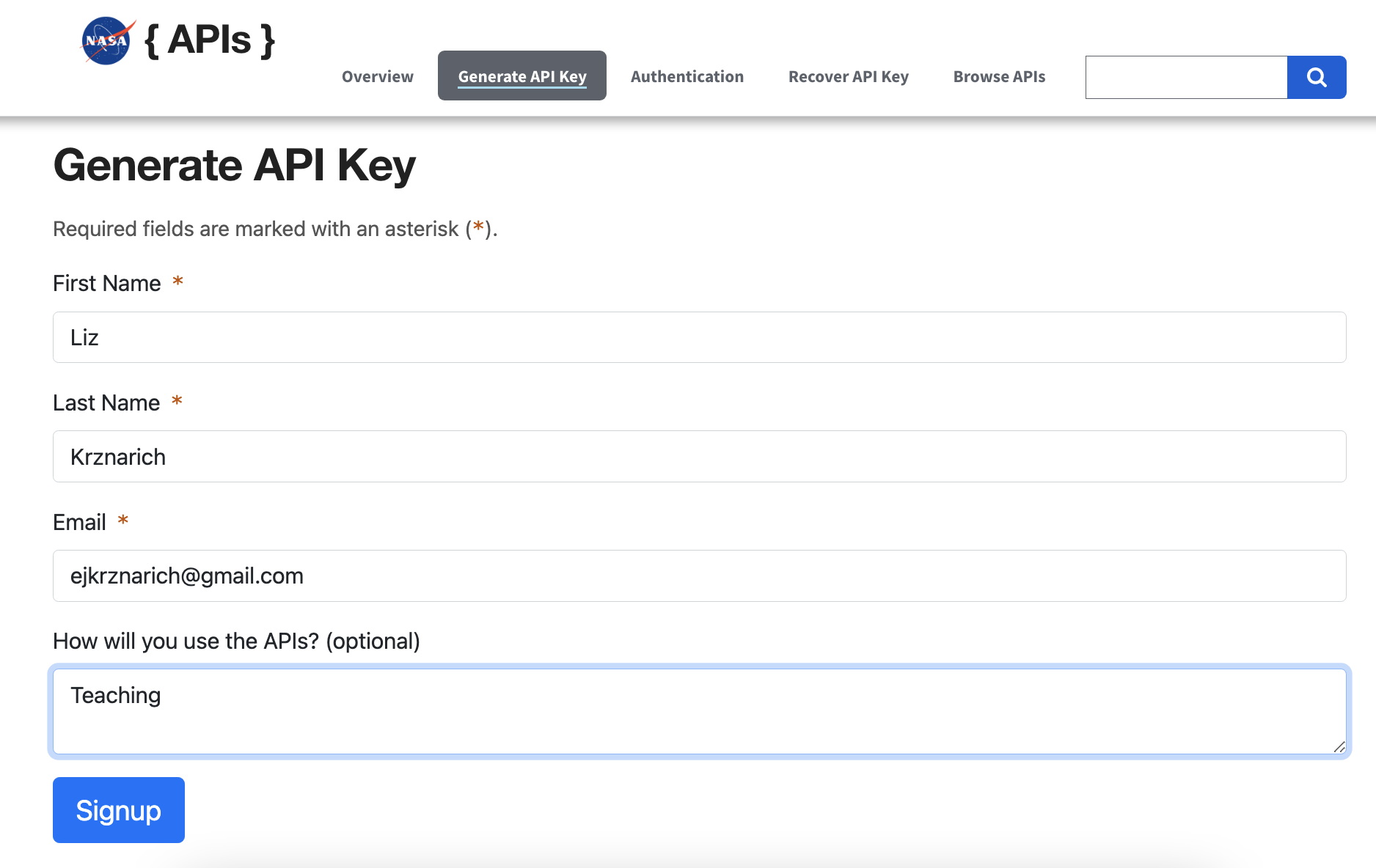Click the Email label text
The image size is (1376, 868).
click(x=79, y=523)
